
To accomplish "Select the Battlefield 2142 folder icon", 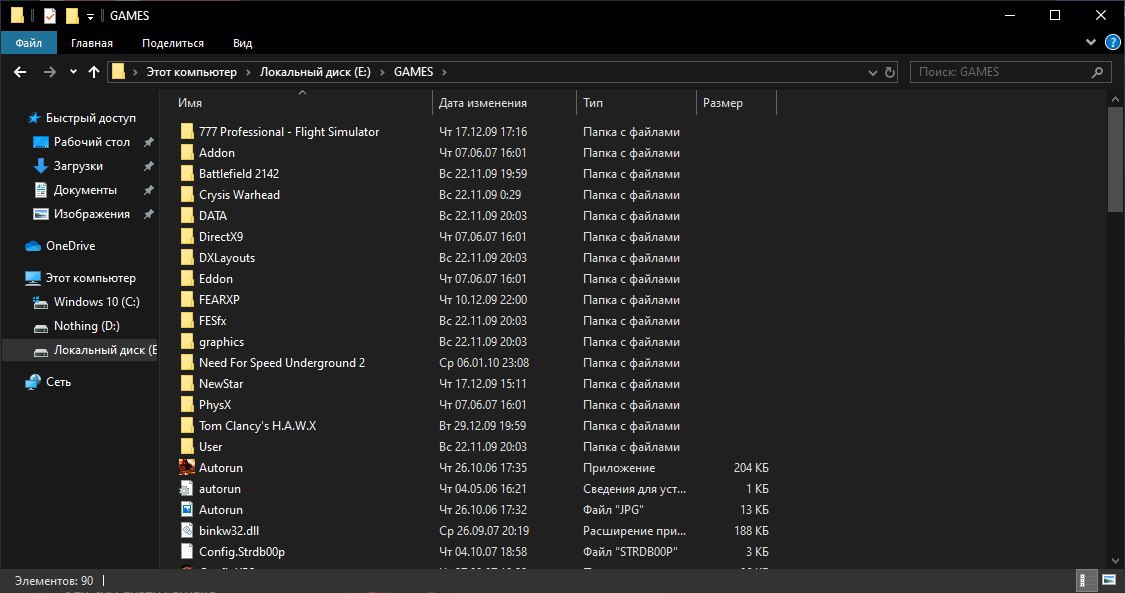I will coord(187,174).
